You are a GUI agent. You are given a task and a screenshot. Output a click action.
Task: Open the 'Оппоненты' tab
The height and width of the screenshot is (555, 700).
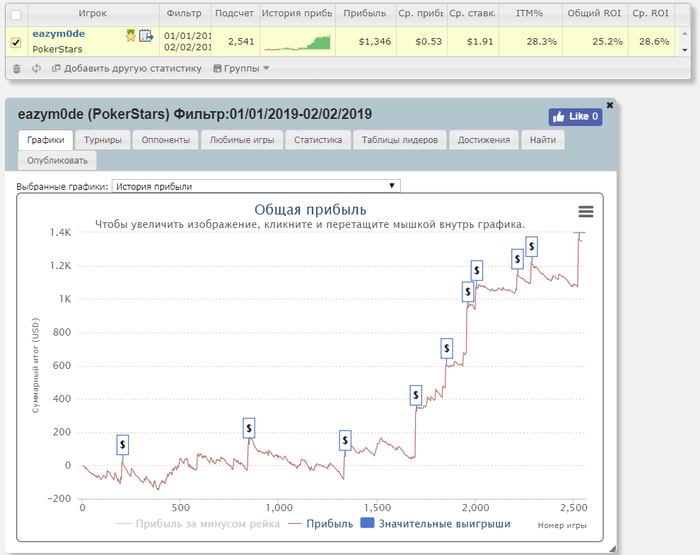(166, 140)
